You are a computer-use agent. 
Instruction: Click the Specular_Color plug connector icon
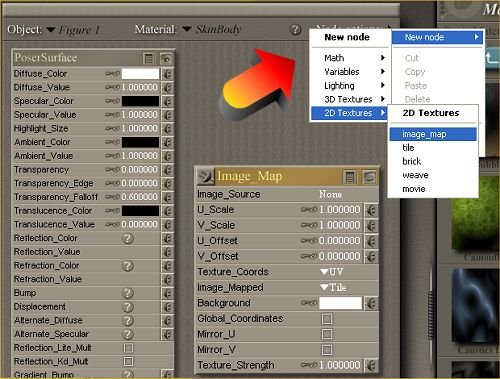pyautogui.click(x=167, y=101)
